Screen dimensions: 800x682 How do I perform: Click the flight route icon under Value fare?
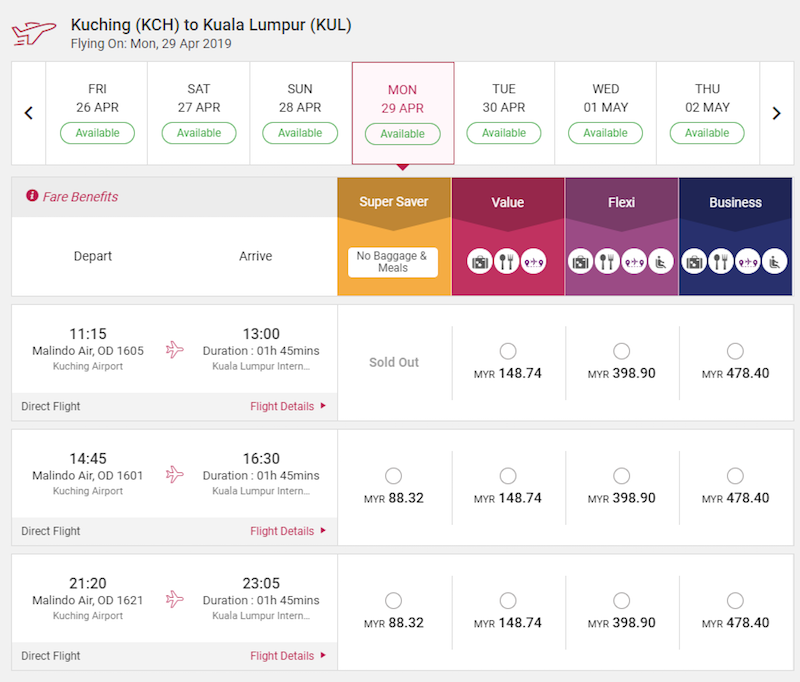click(x=534, y=262)
